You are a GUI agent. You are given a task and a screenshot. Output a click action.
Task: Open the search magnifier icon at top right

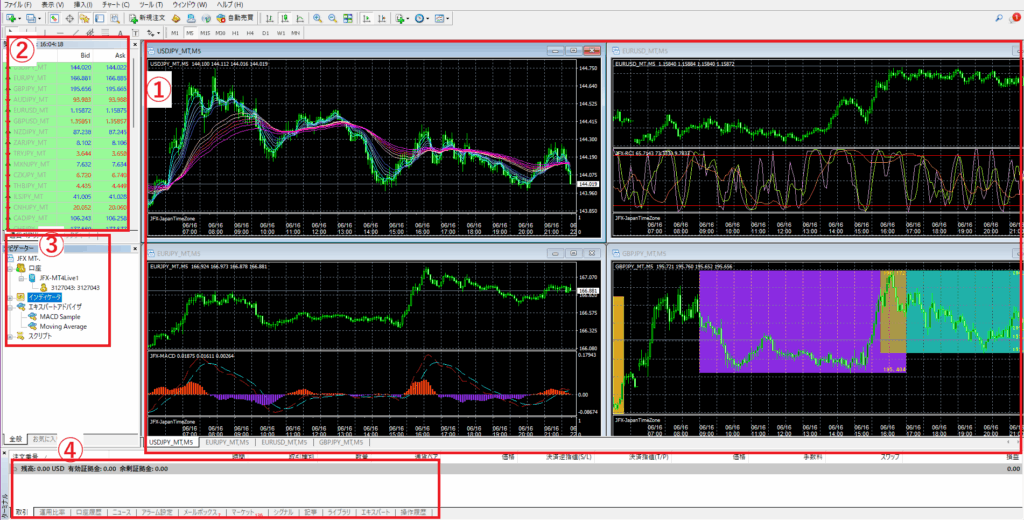1001,18
